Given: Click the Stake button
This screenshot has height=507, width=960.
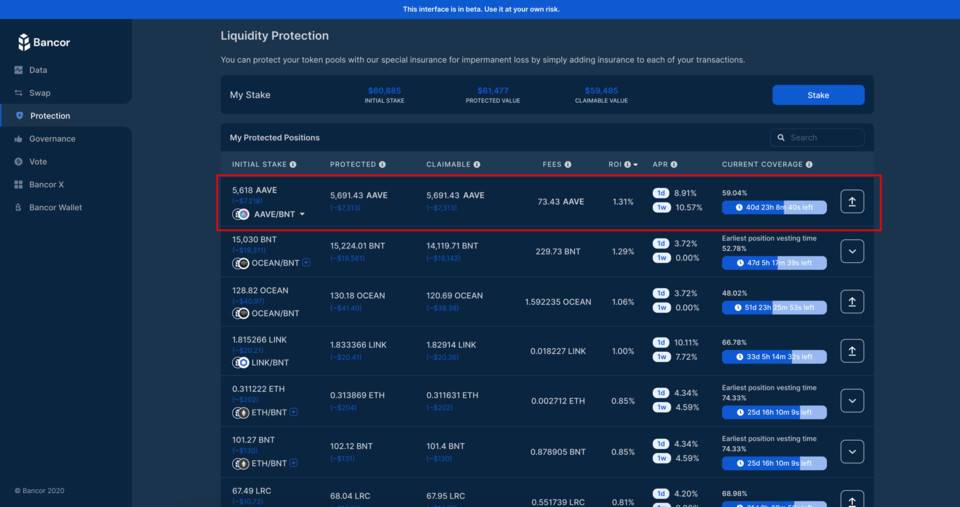Looking at the screenshot, I should pos(818,95).
